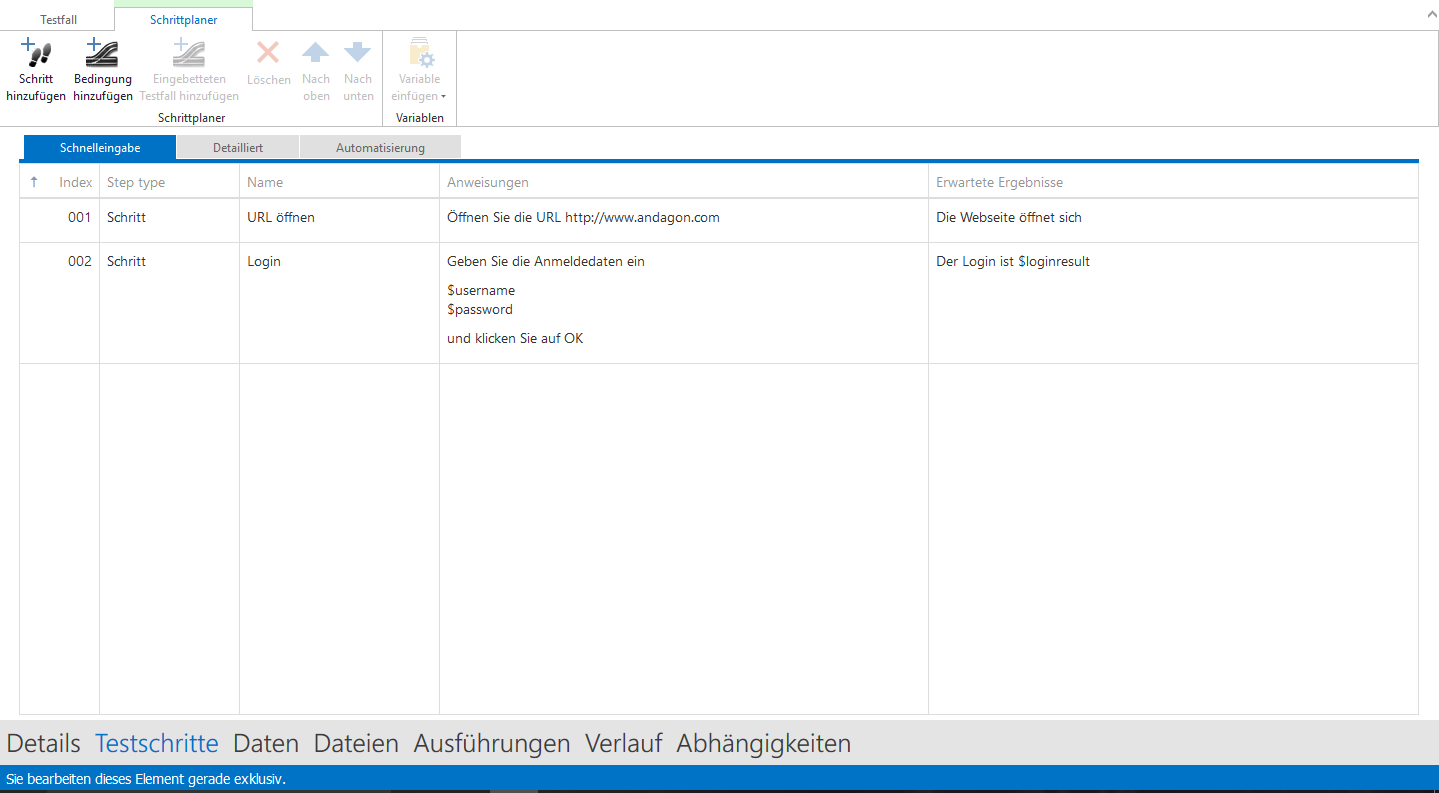Click Eingebetteten Testfall hinzufügen icon
This screenshot has height=793, width=1439.
[x=189, y=53]
